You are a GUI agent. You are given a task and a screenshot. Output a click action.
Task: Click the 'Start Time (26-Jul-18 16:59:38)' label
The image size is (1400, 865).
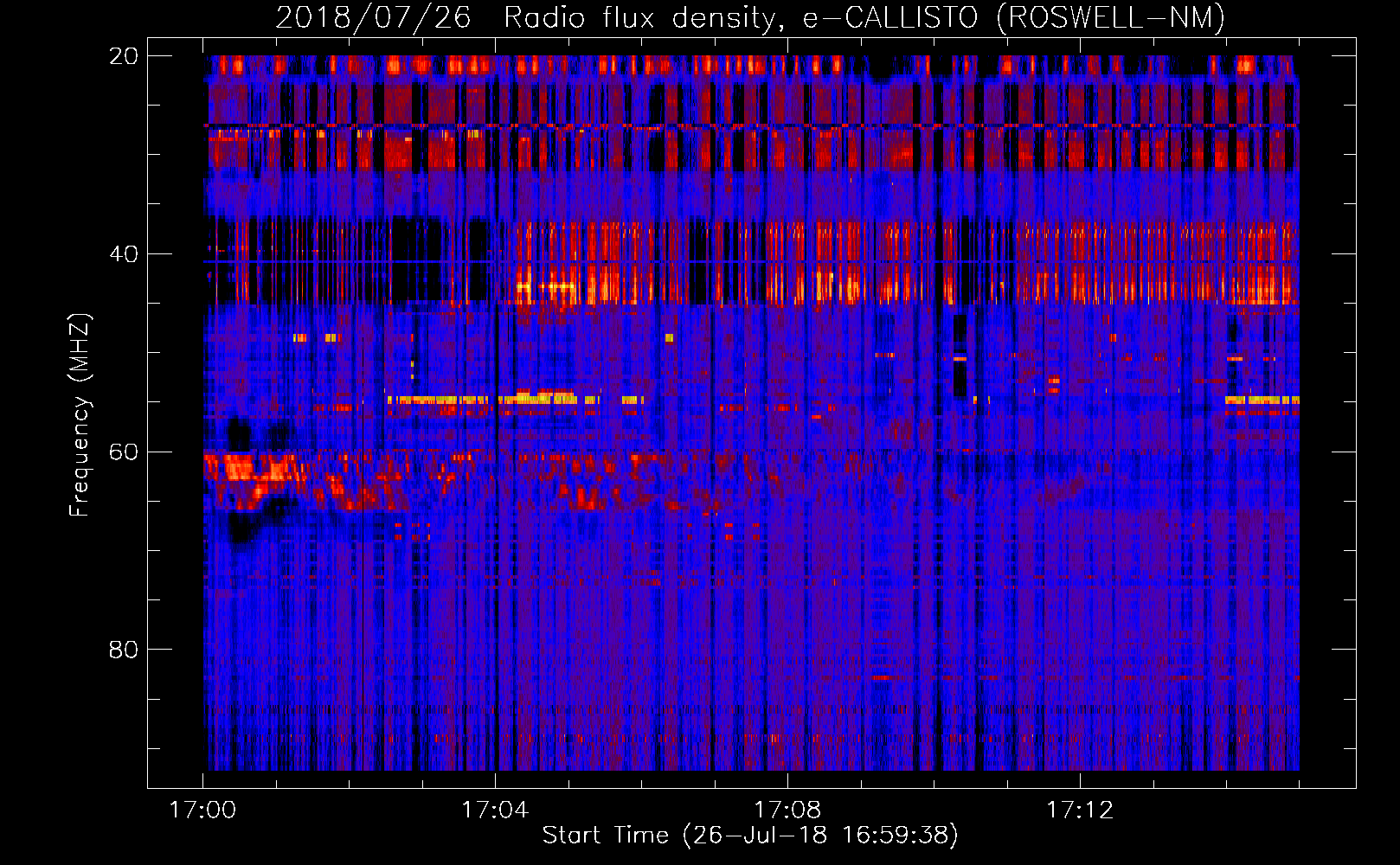click(x=750, y=836)
